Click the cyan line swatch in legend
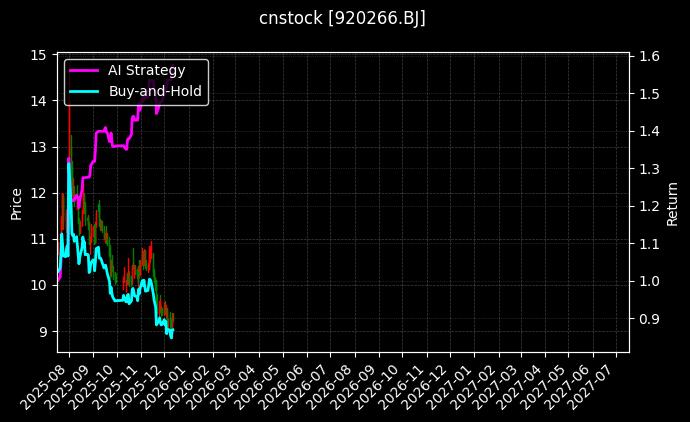This screenshot has height=422, width=690. point(83,91)
